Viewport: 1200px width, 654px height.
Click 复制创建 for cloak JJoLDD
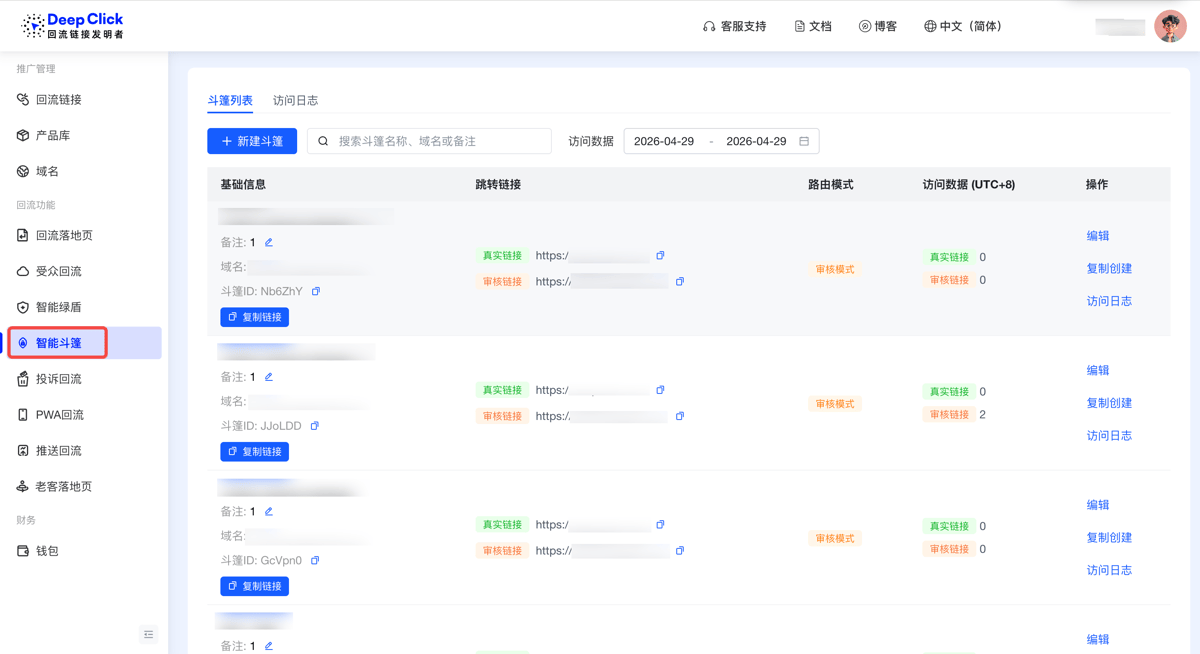1109,403
